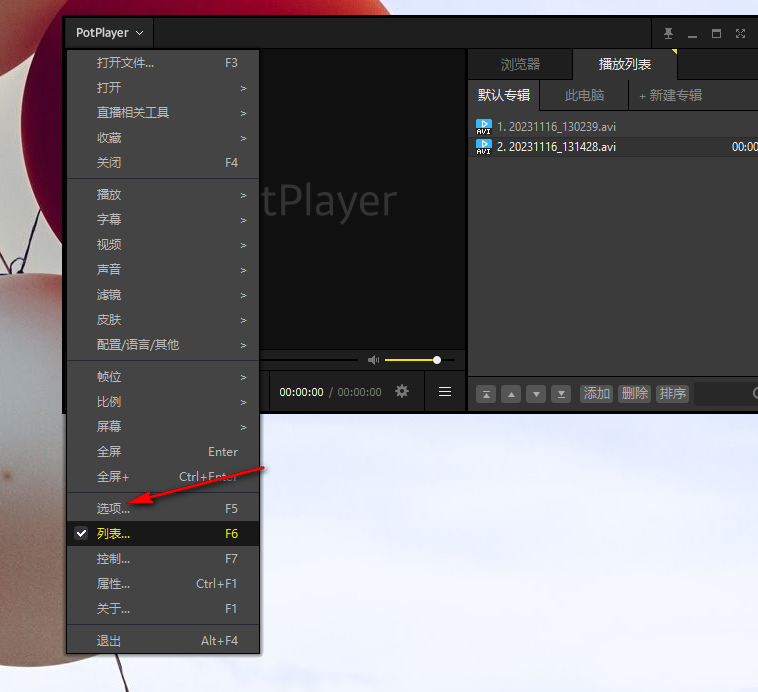Expand the 配置/语言/其他 submenu
Viewport: 758px width, 692px height.
coord(163,345)
